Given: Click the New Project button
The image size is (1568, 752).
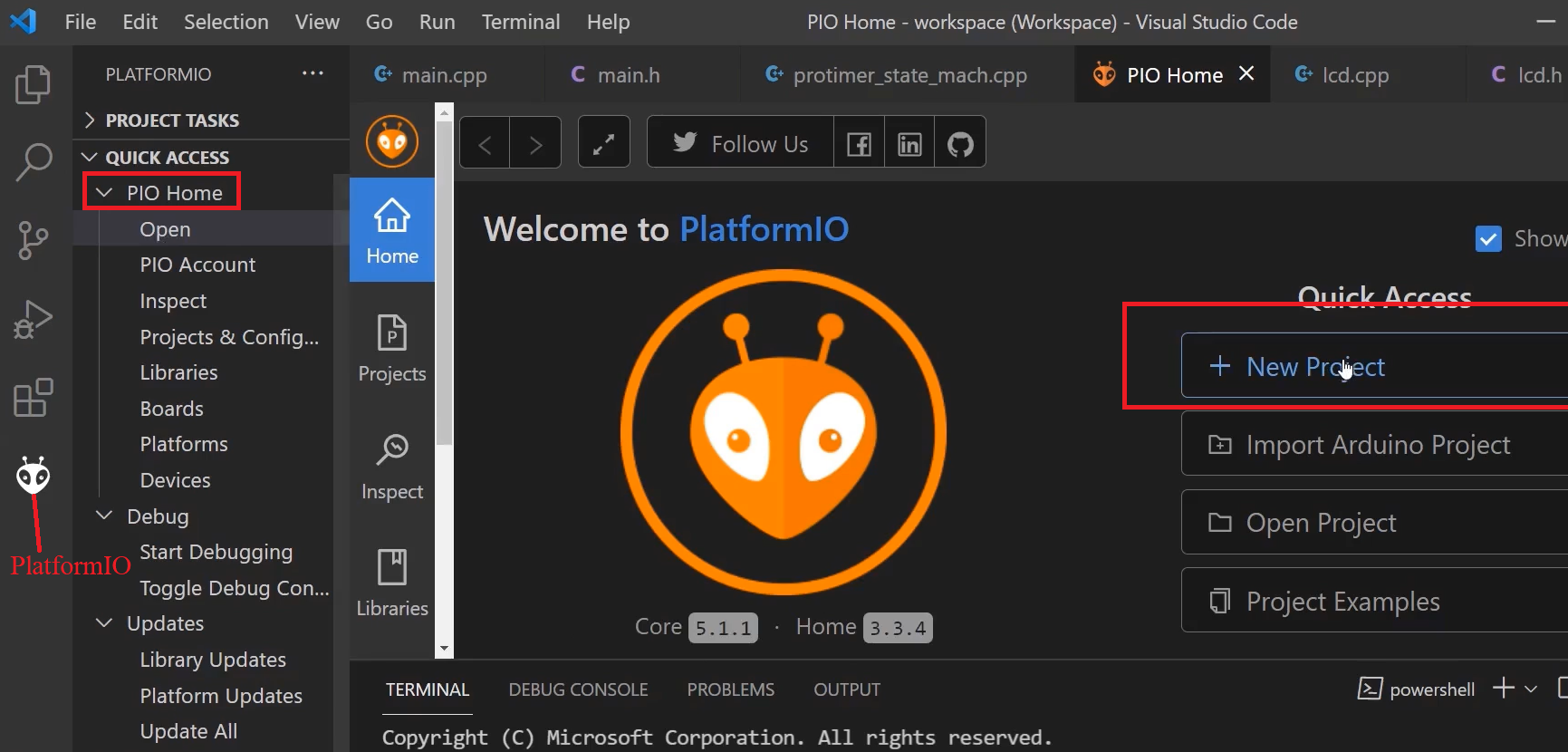Looking at the screenshot, I should click(1374, 366).
